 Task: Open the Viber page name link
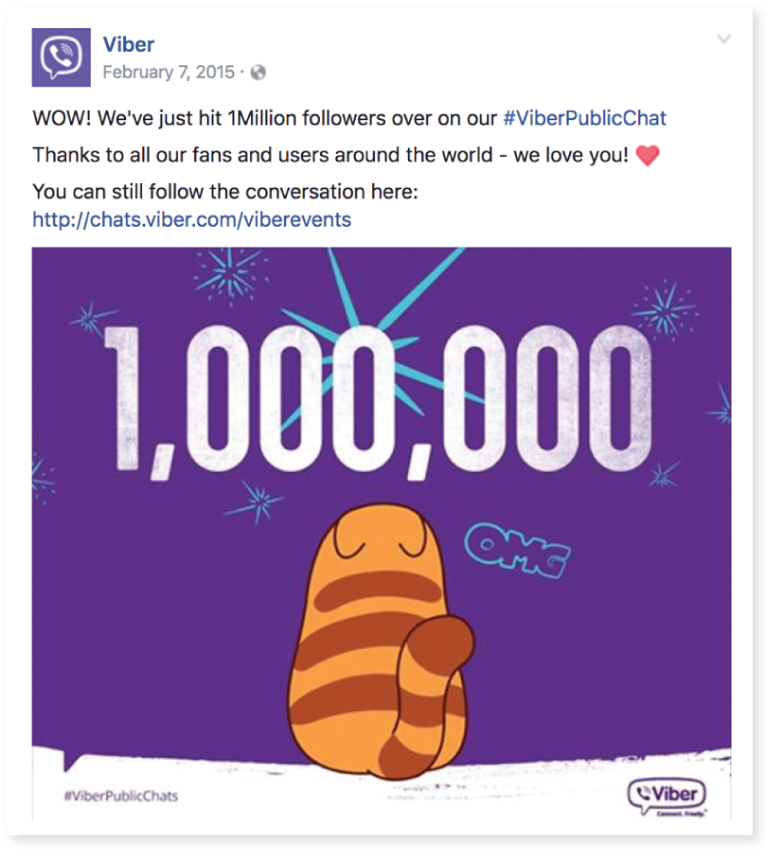click(128, 44)
